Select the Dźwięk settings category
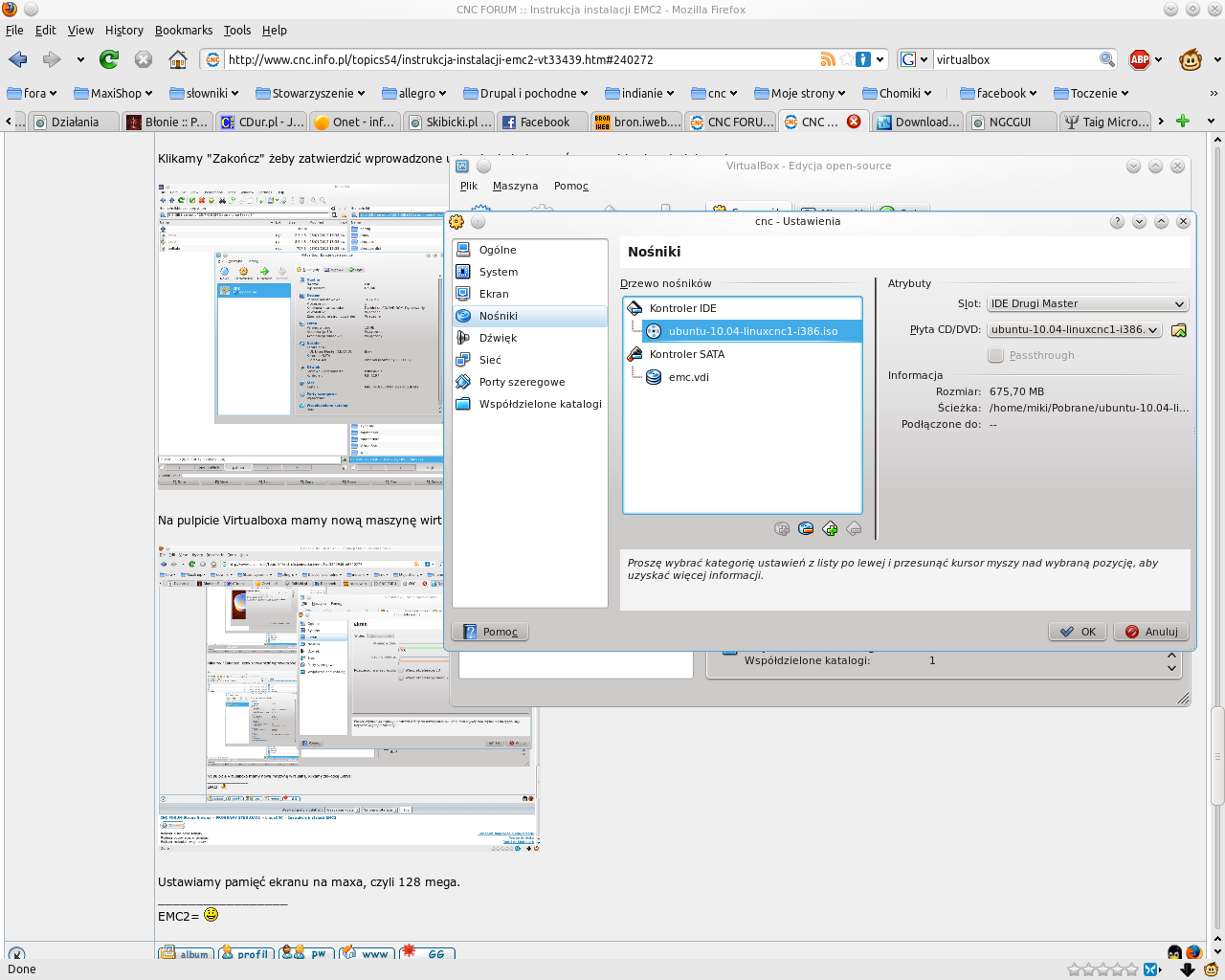The height and width of the screenshot is (980, 1225). click(530, 338)
